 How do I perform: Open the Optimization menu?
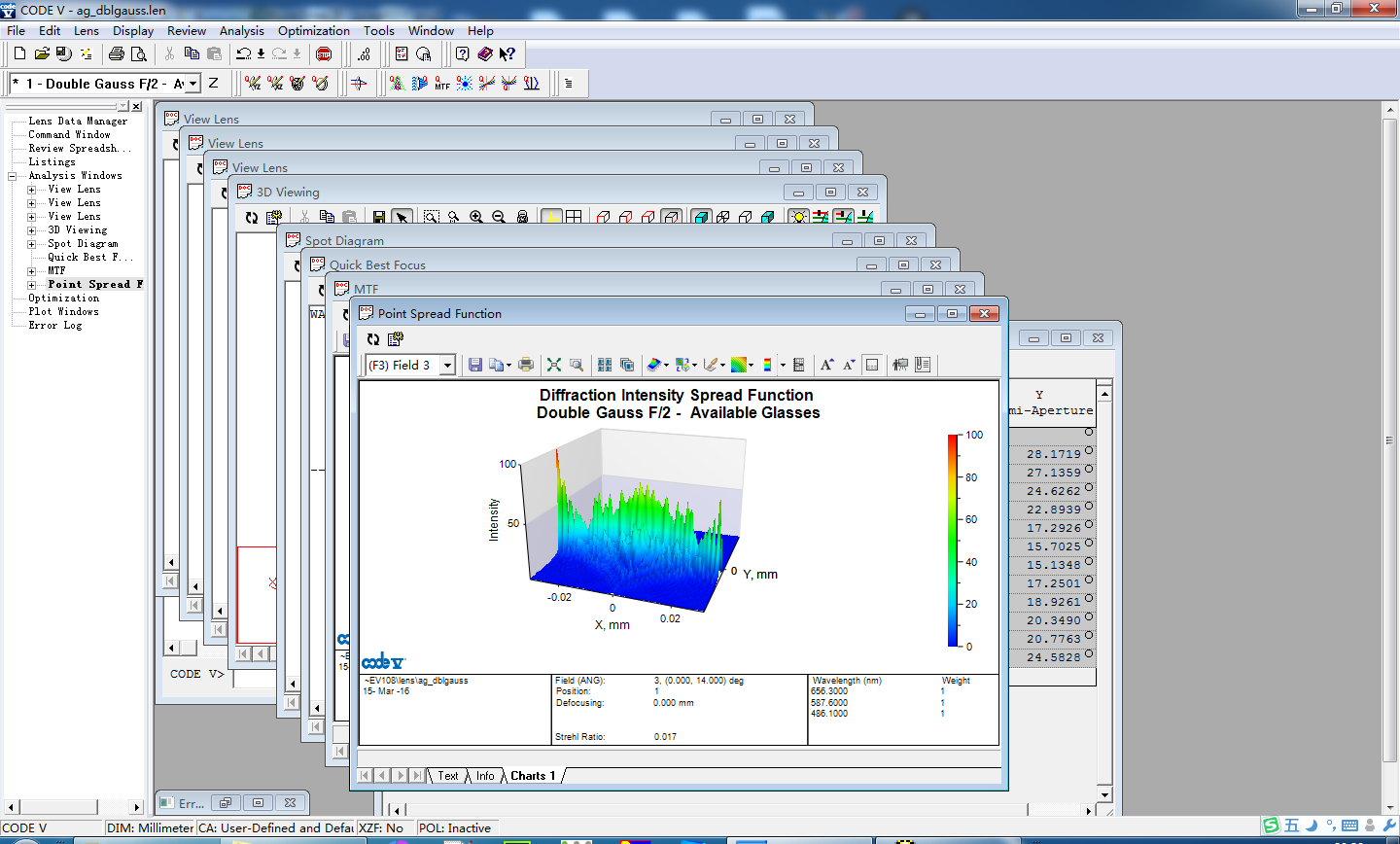[x=314, y=30]
